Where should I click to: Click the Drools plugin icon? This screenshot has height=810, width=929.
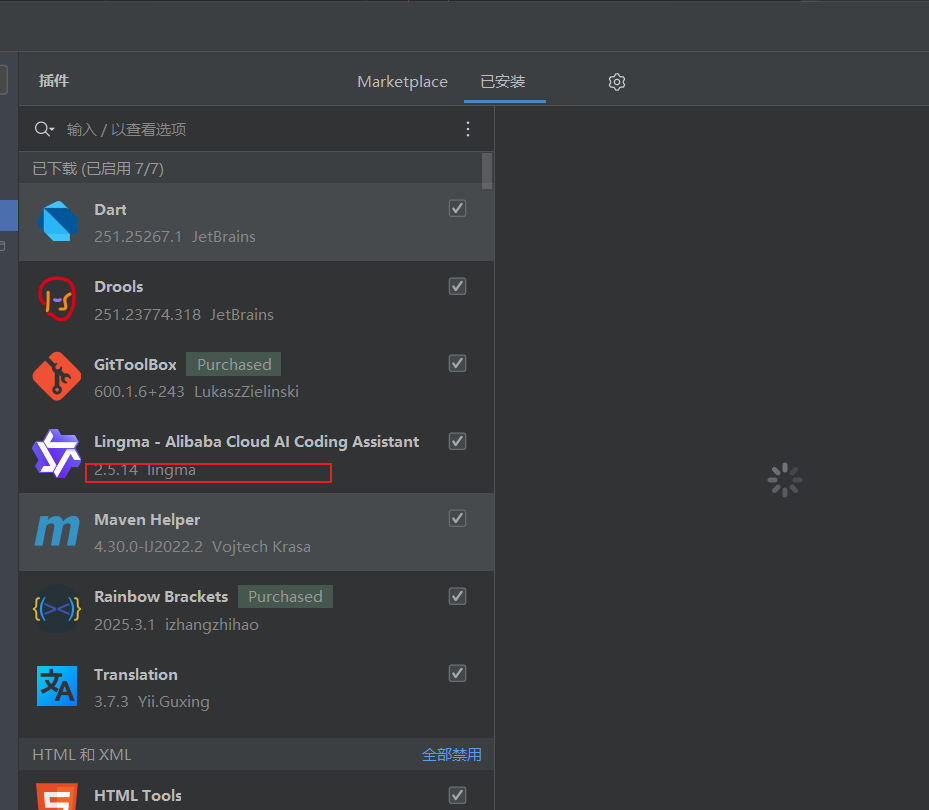[x=57, y=299]
